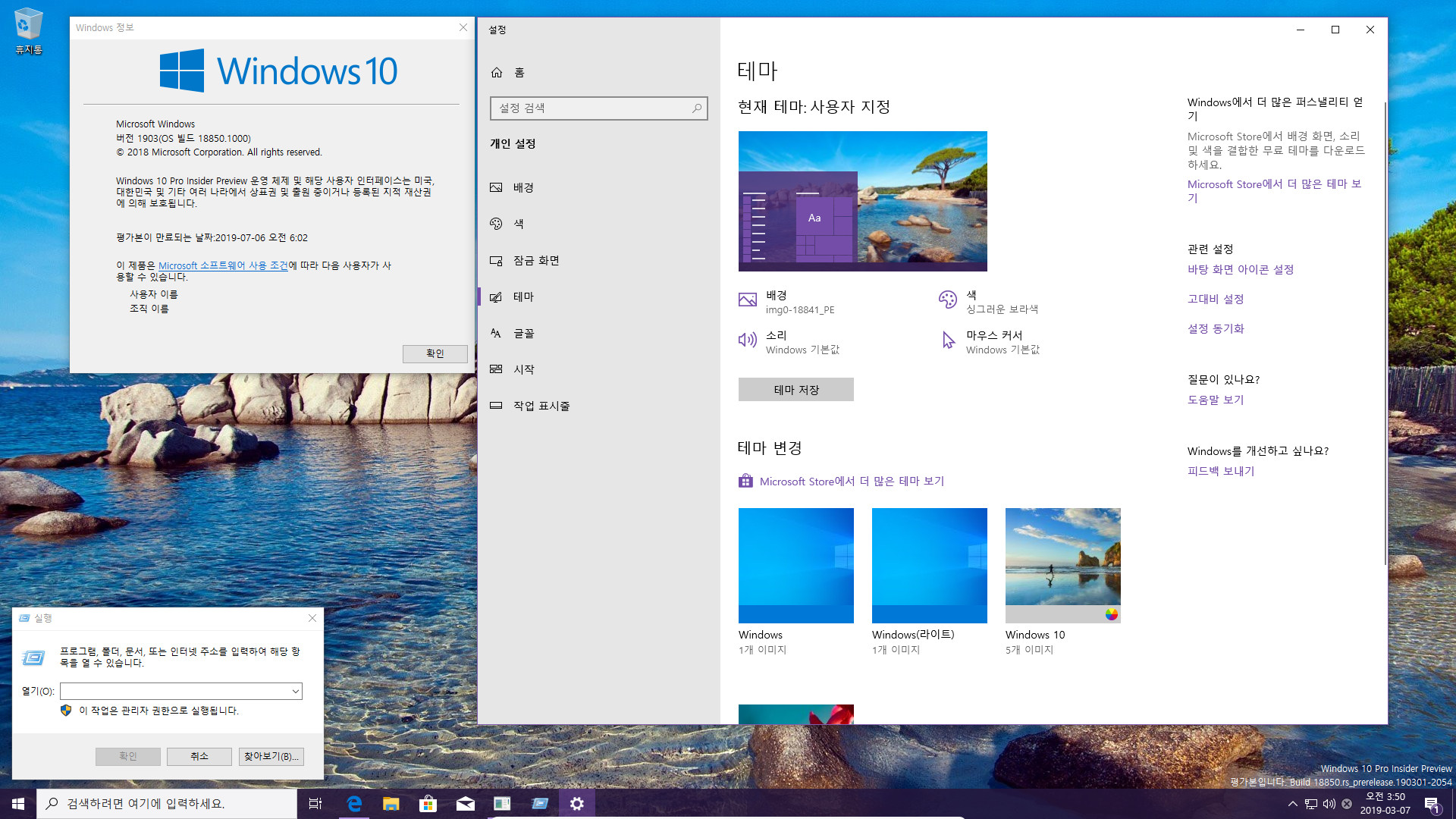Viewport: 1456px width, 819px height.
Task: Click 확인 in the Windows 정보 dialog
Action: tap(435, 353)
